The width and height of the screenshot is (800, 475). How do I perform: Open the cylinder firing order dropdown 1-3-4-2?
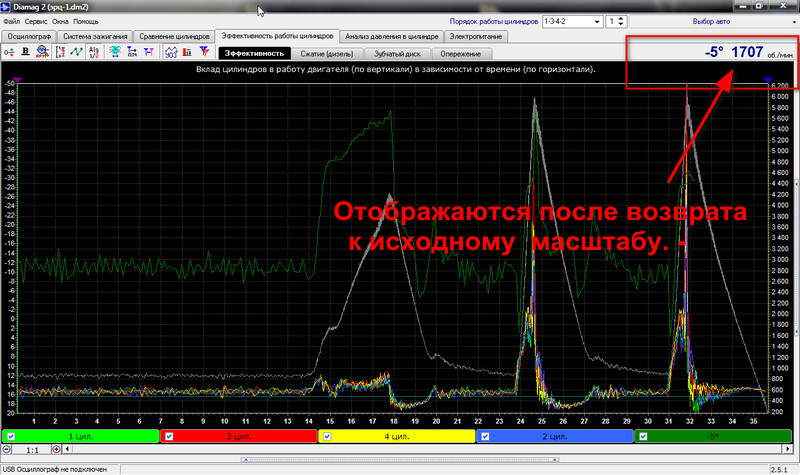[x=596, y=22]
